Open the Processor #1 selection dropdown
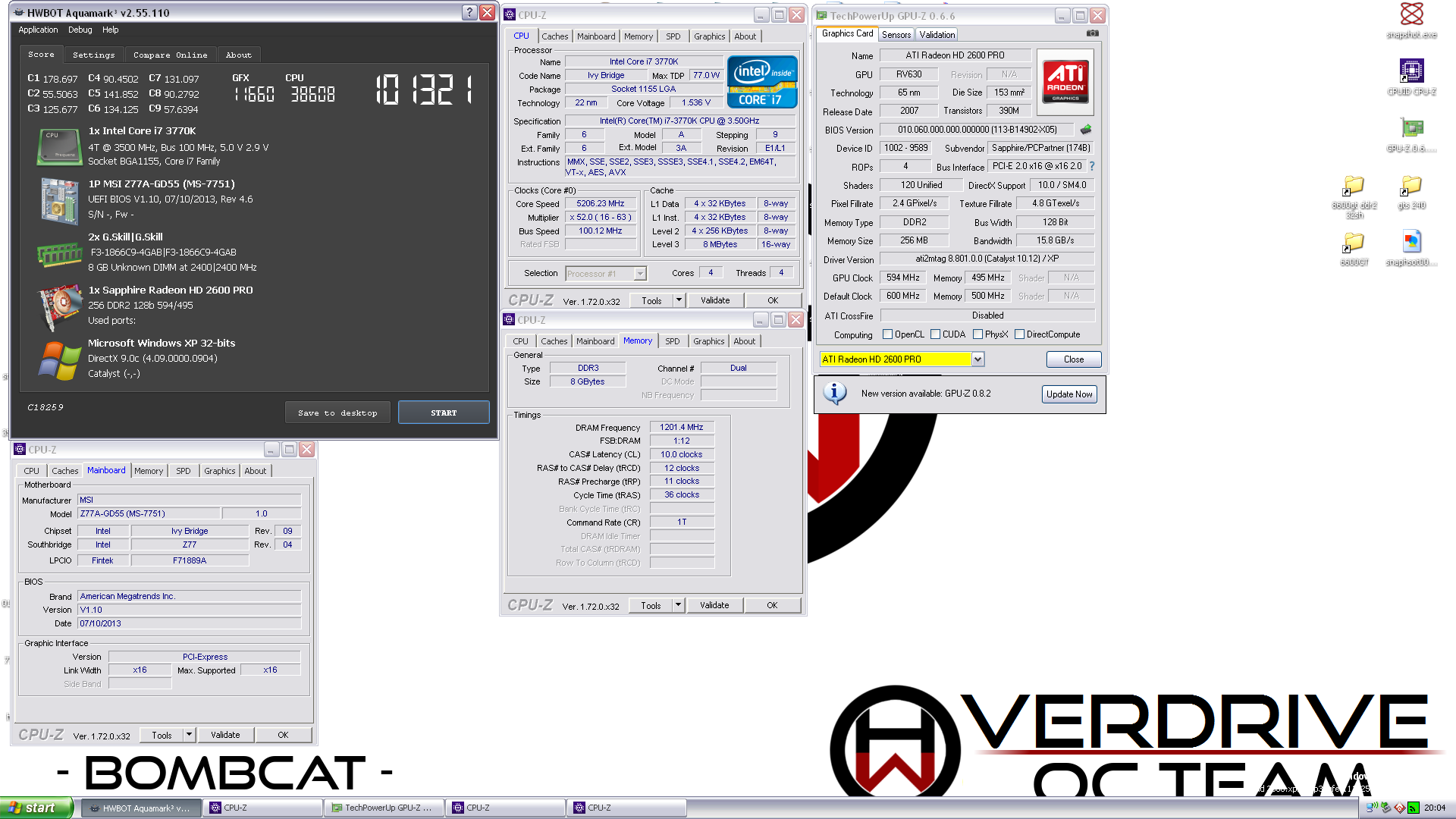 [x=640, y=274]
